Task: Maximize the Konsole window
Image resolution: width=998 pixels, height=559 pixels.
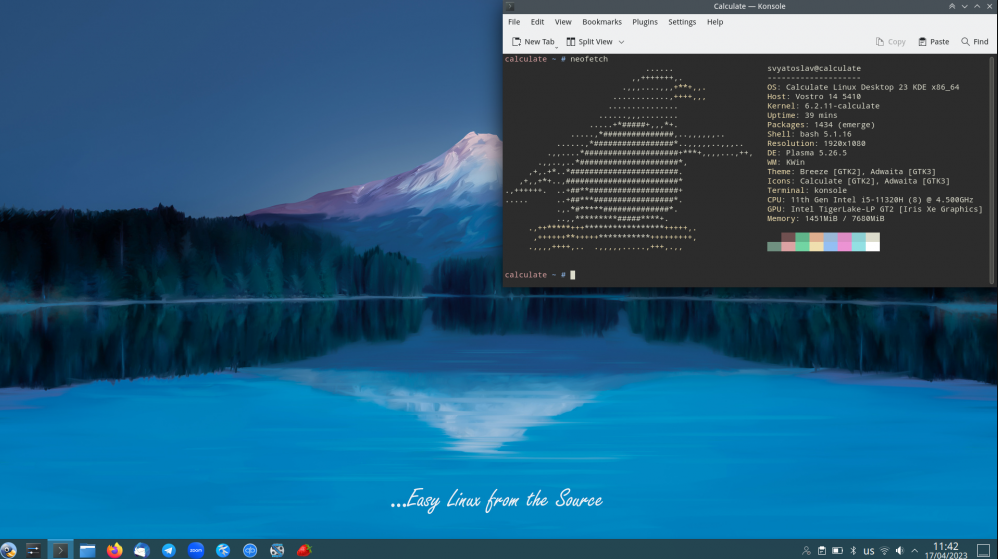Action: tap(978, 6)
